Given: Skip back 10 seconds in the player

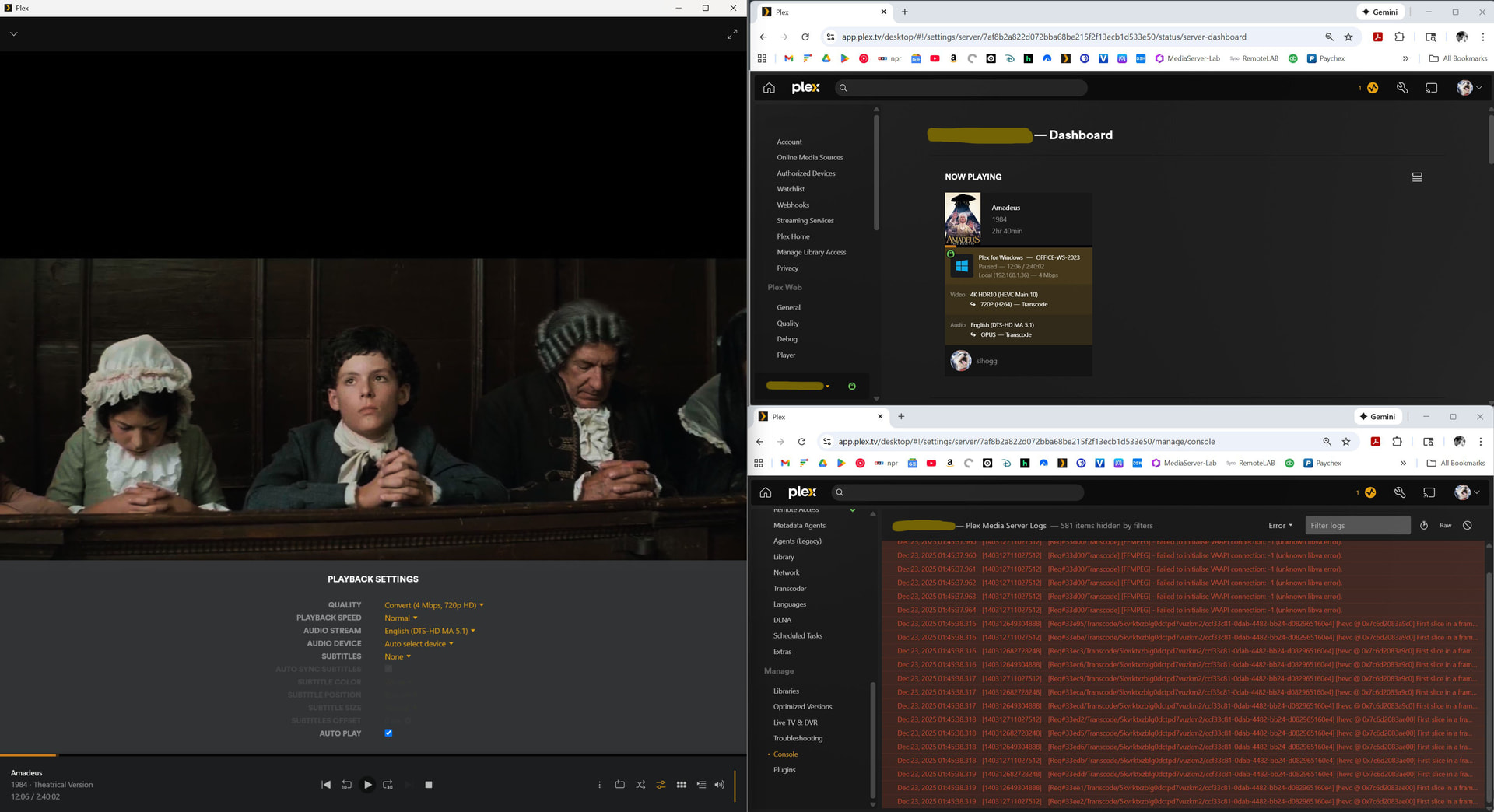Looking at the screenshot, I should (x=347, y=785).
